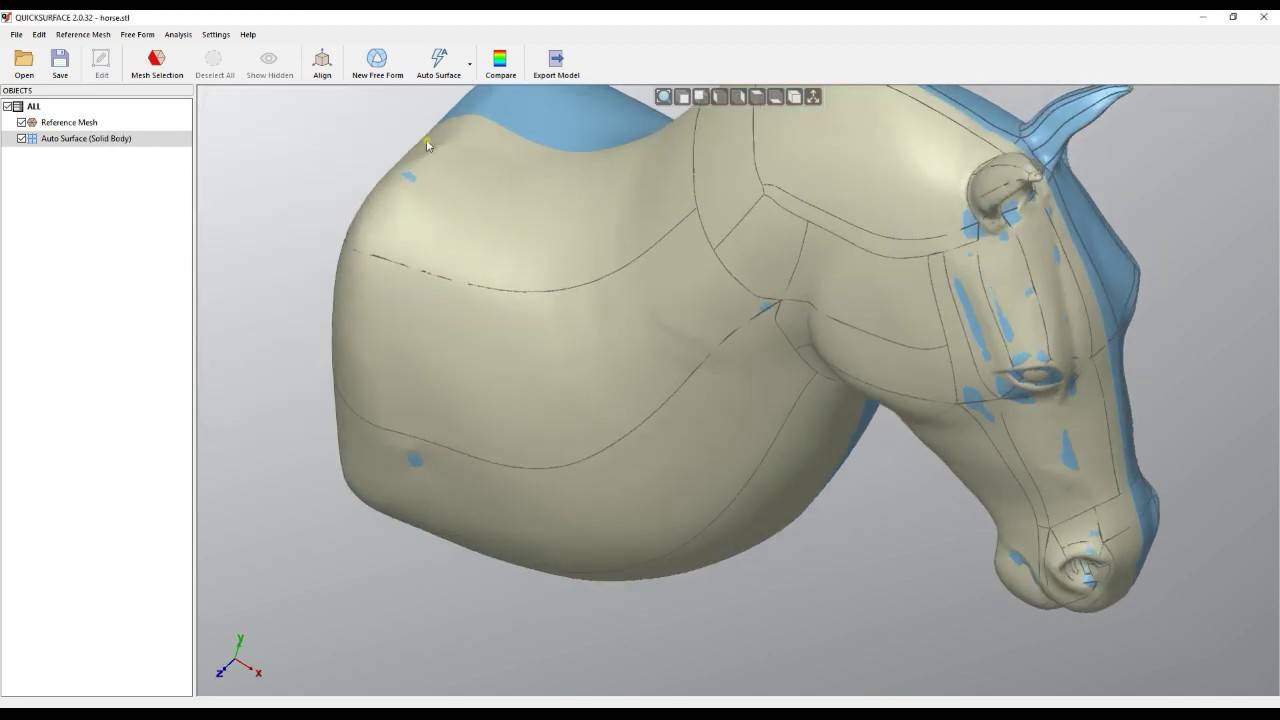
Task: Open the Edit menu
Action: 39,35
